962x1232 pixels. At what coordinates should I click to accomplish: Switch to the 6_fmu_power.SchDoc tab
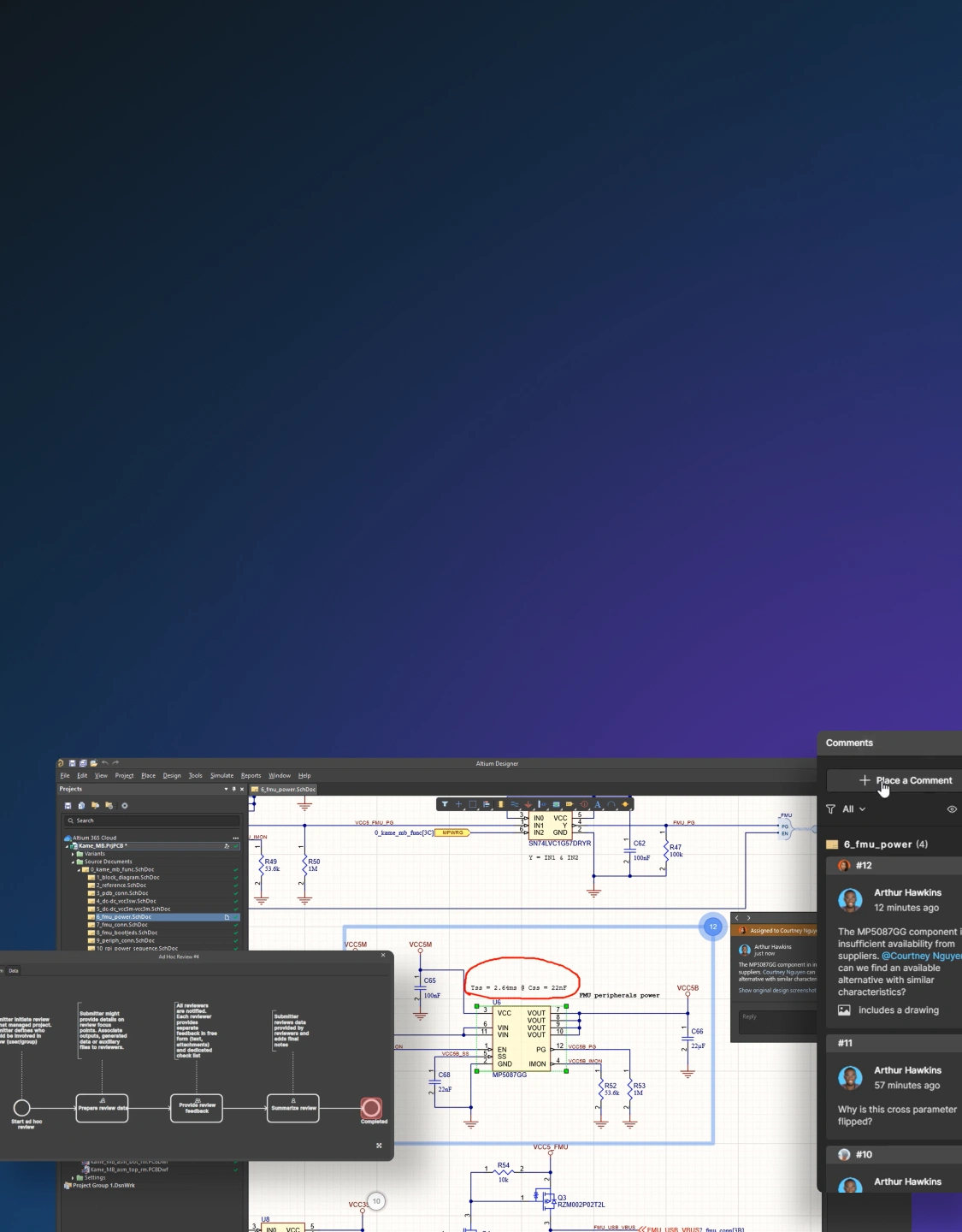pos(284,790)
